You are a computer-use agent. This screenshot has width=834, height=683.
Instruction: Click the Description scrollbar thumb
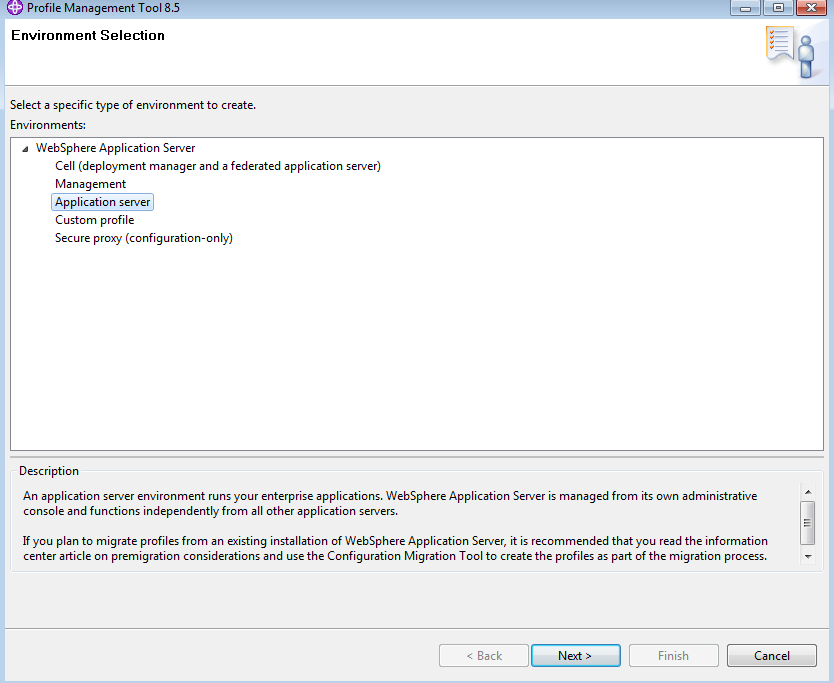click(808, 523)
